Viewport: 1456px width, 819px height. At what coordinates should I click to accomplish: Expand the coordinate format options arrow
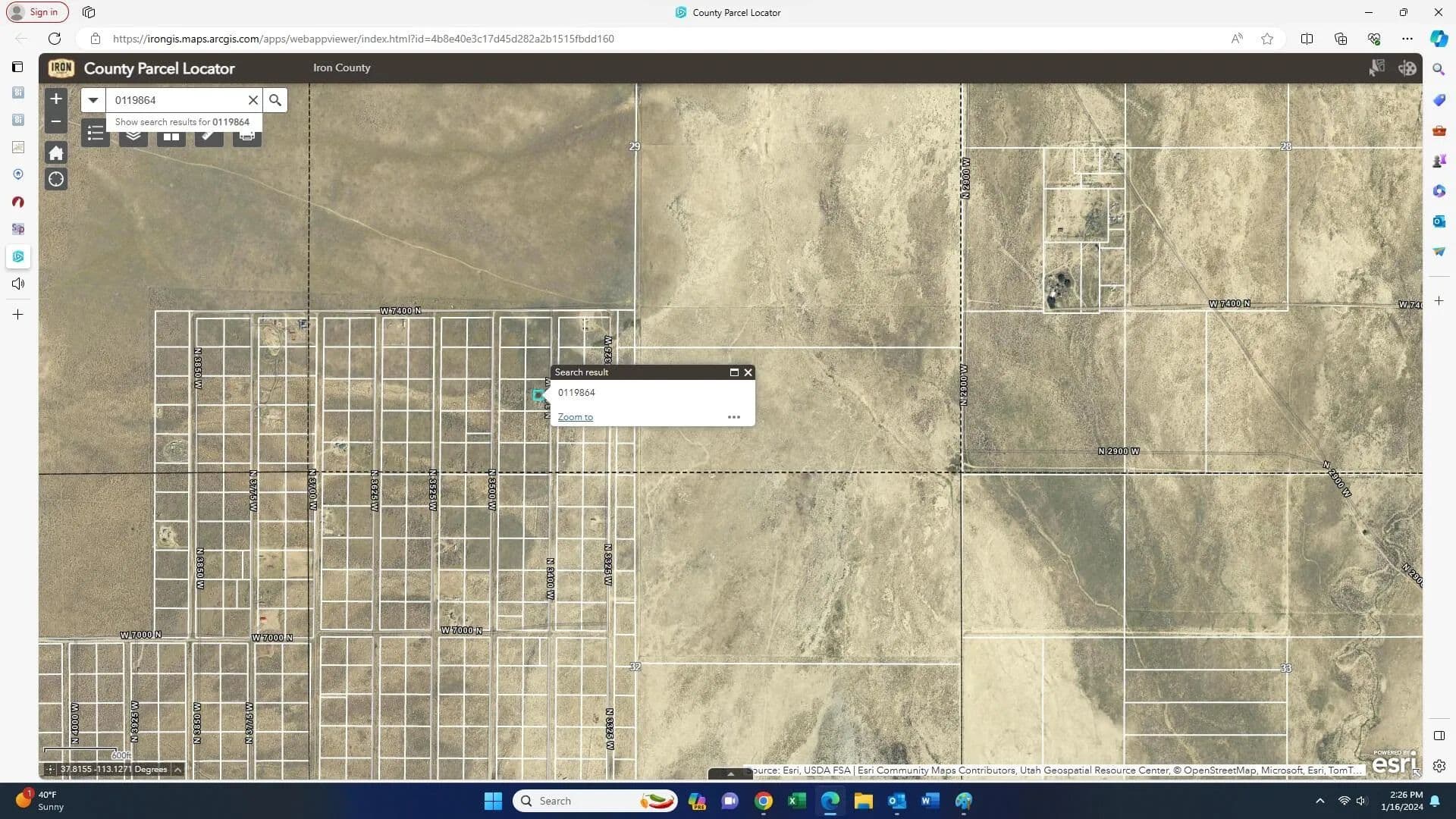178,770
